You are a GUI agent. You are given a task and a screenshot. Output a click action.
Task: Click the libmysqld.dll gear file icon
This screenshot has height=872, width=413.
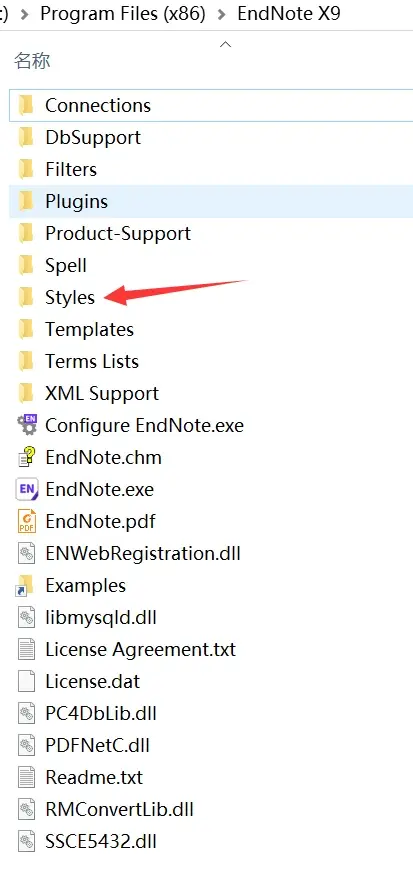click(26, 617)
